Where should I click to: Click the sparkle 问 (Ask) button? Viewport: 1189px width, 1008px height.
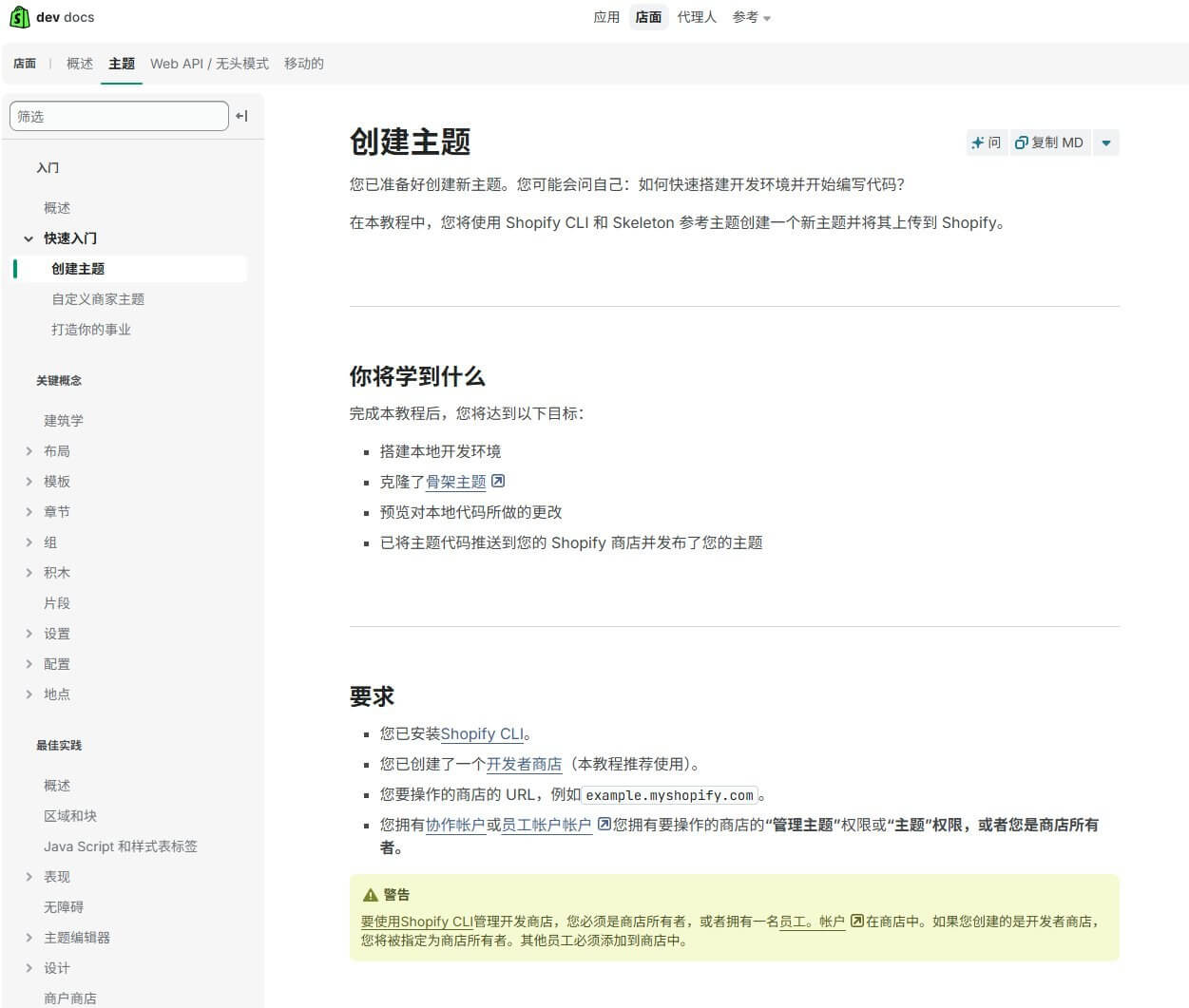click(986, 143)
